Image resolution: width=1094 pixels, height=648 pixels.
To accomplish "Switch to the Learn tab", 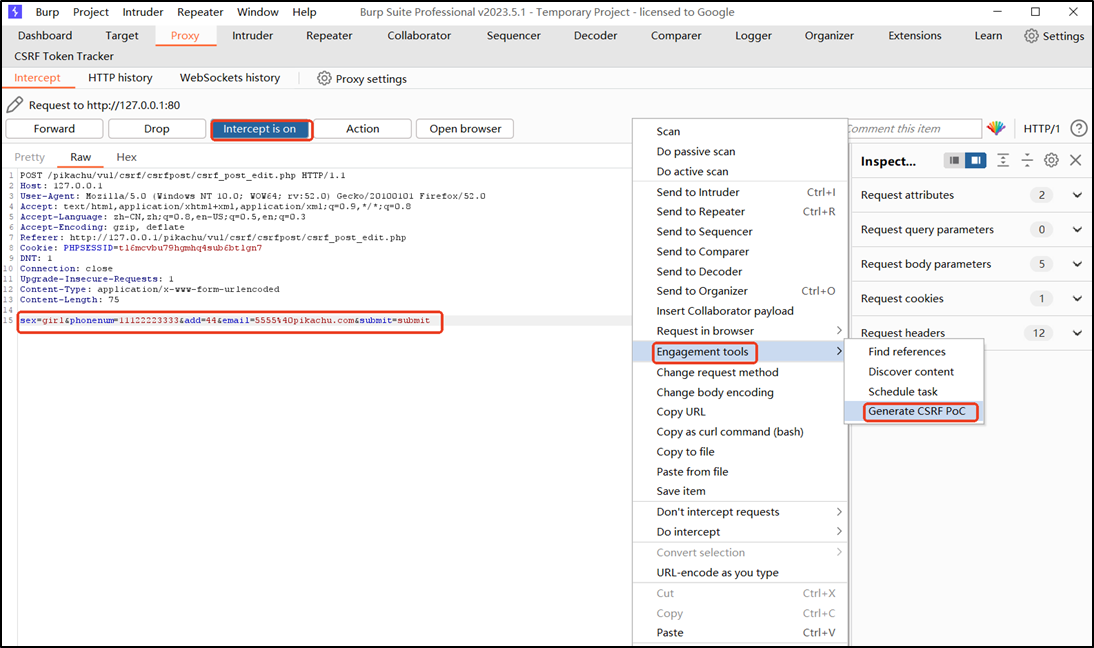I will [x=989, y=36].
